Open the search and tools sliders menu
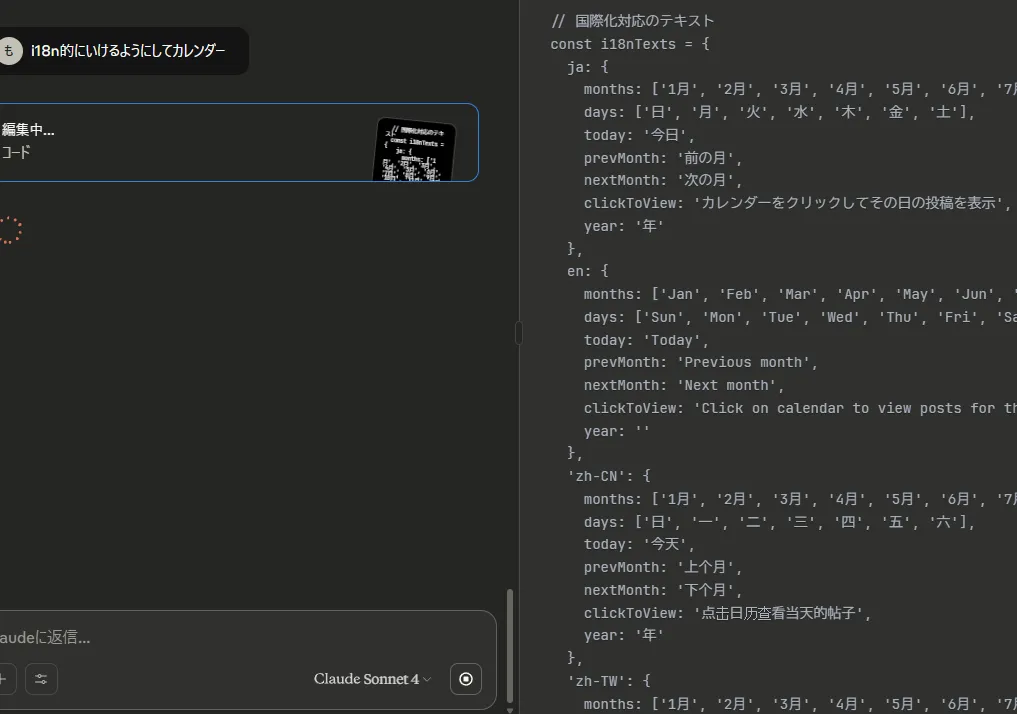Image resolution: width=1017 pixels, height=714 pixels. click(41, 679)
